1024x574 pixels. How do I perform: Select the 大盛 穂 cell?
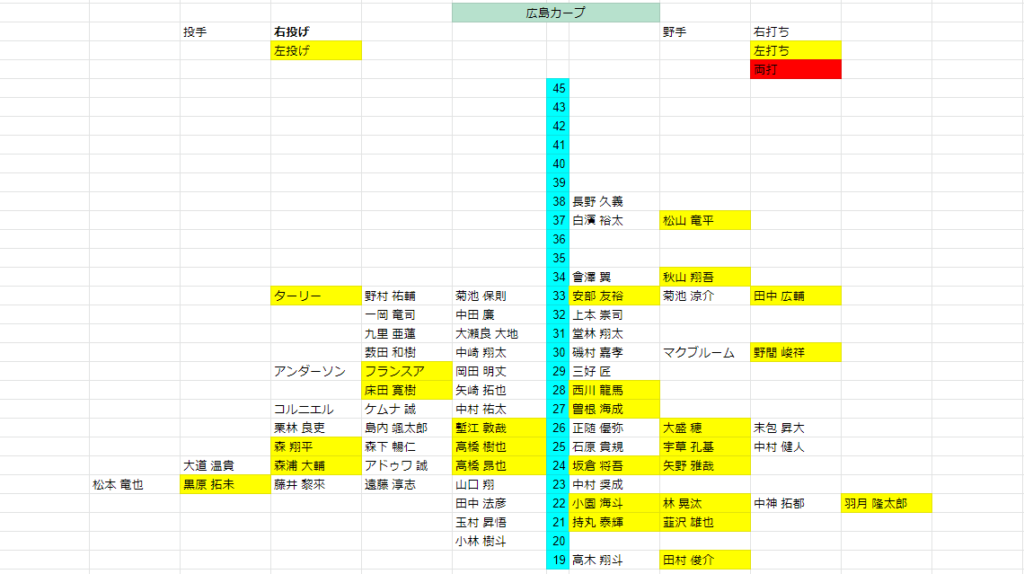705,428
